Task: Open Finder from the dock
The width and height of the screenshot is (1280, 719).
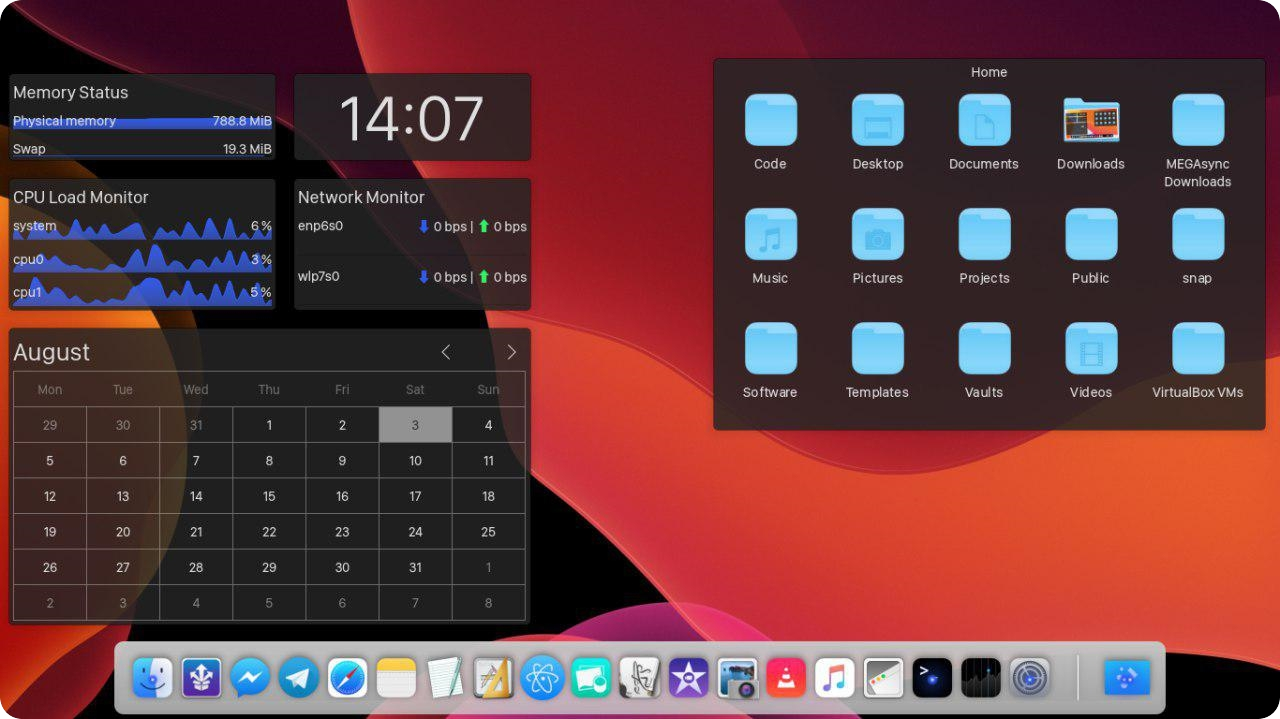Action: click(x=153, y=678)
